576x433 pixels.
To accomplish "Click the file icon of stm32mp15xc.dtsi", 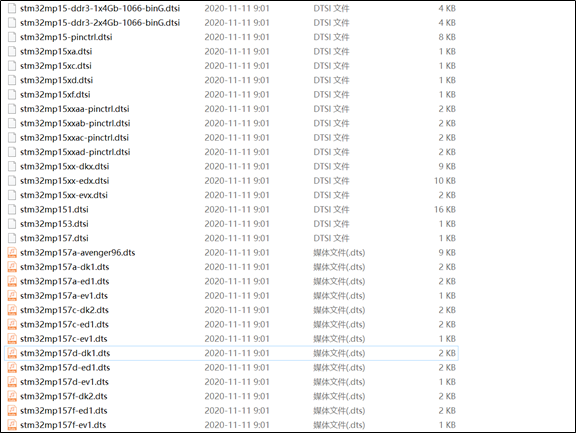I will 12,66.
